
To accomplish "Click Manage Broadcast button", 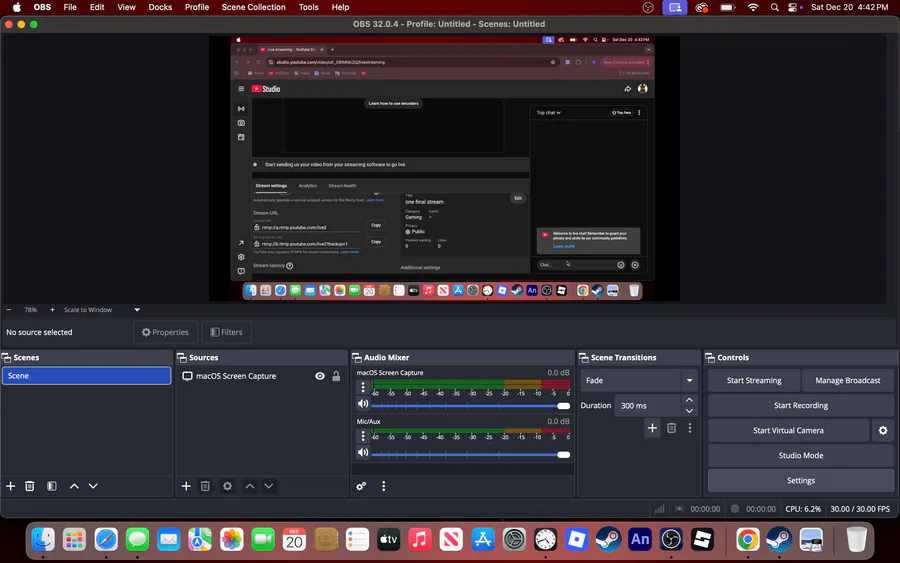I will click(x=847, y=380).
